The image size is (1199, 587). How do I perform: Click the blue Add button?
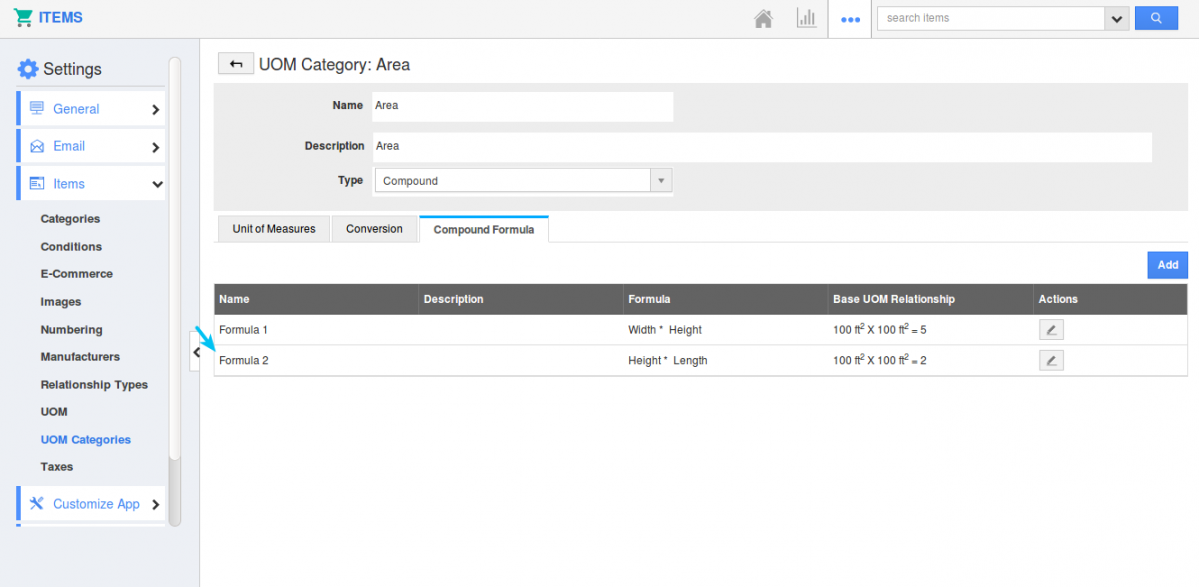pyautogui.click(x=1167, y=265)
